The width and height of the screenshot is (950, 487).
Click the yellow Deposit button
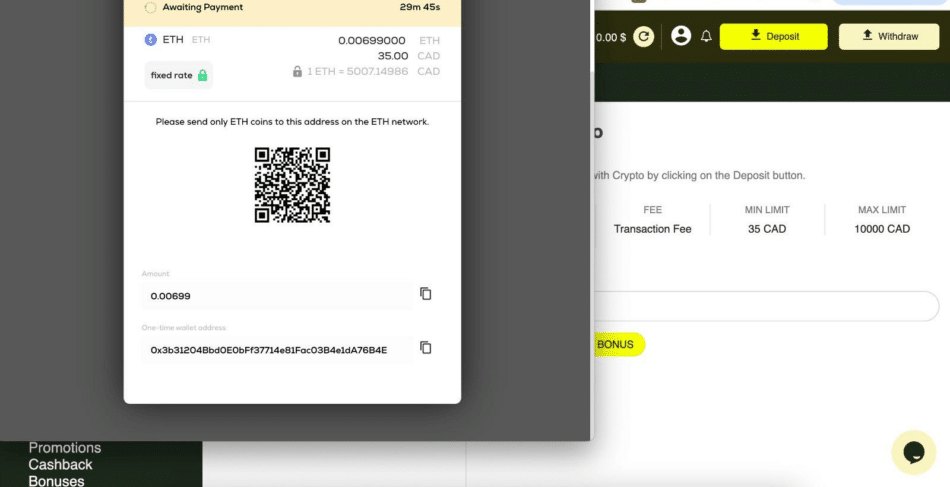pos(774,36)
